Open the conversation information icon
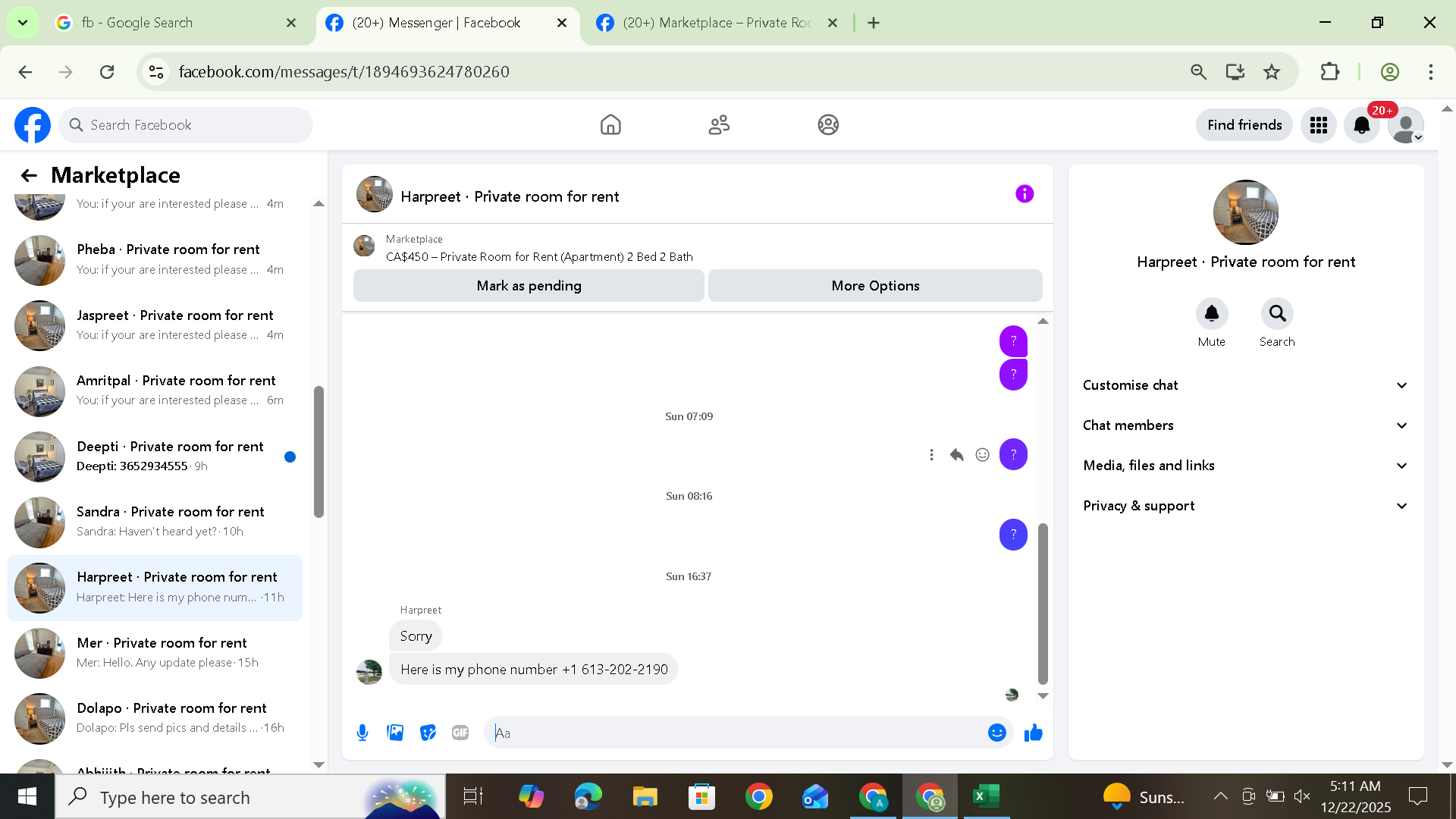 click(1025, 194)
